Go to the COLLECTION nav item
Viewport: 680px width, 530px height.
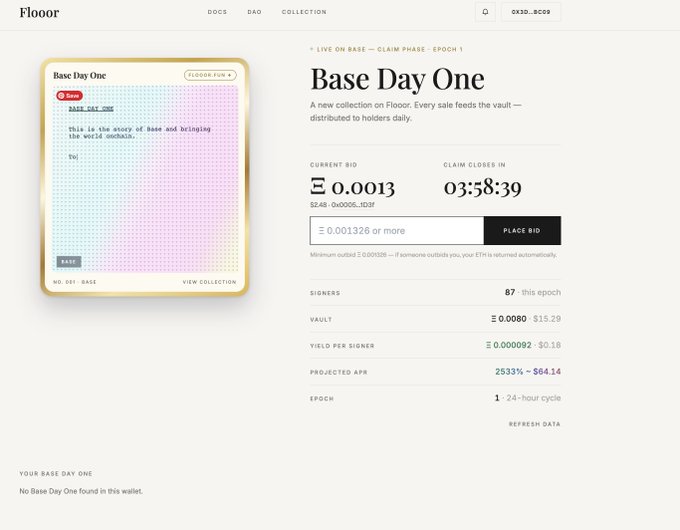(304, 12)
